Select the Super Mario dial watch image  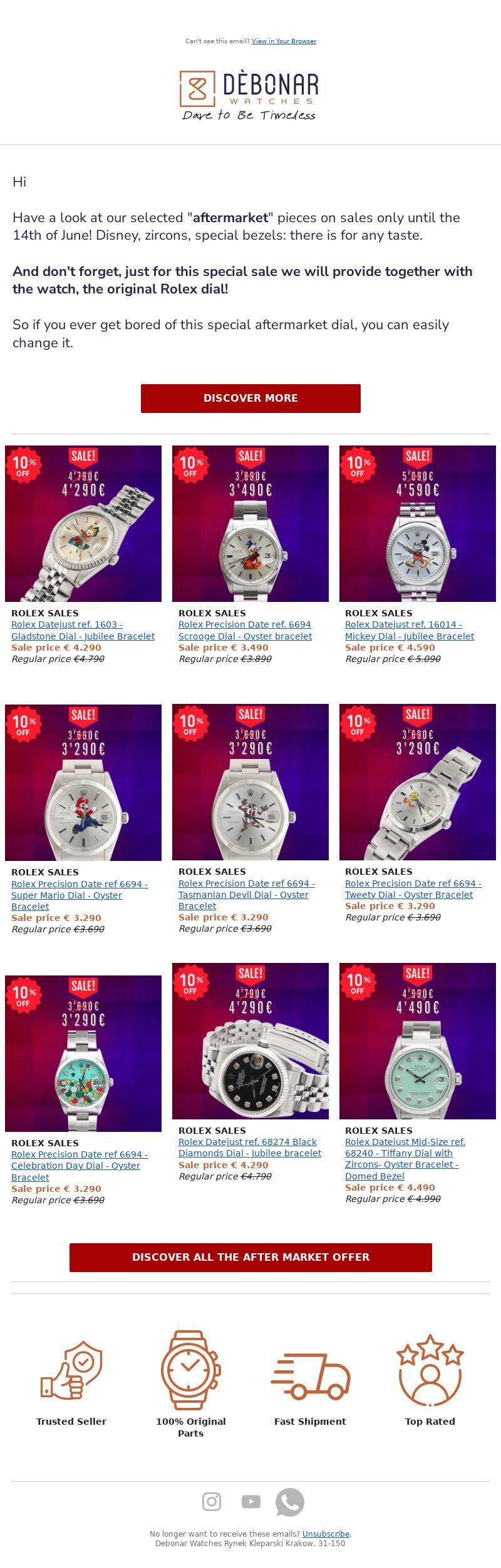pyautogui.click(x=83, y=782)
